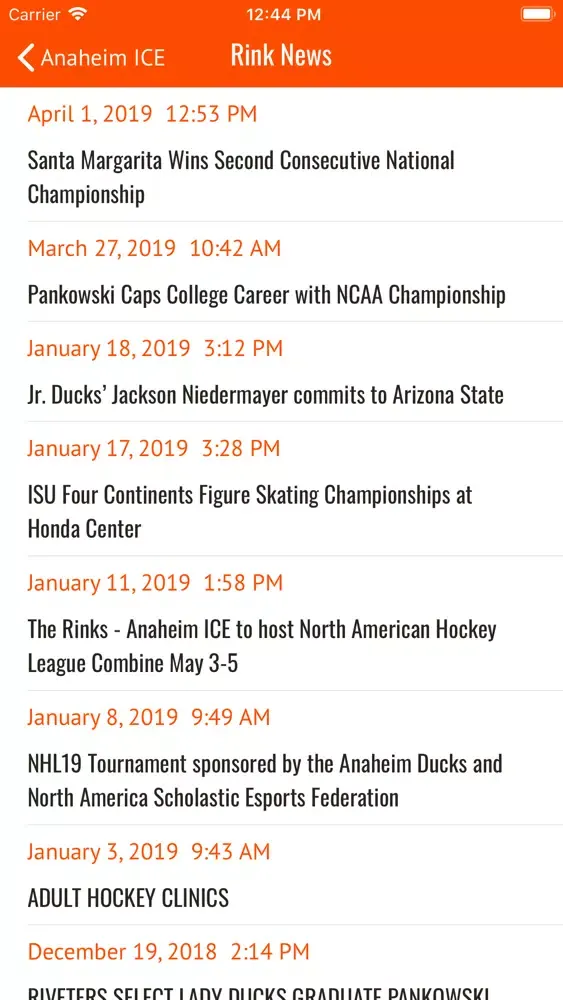Select the January 11, 2019 timestamp
563x1000 pixels.
point(154,582)
